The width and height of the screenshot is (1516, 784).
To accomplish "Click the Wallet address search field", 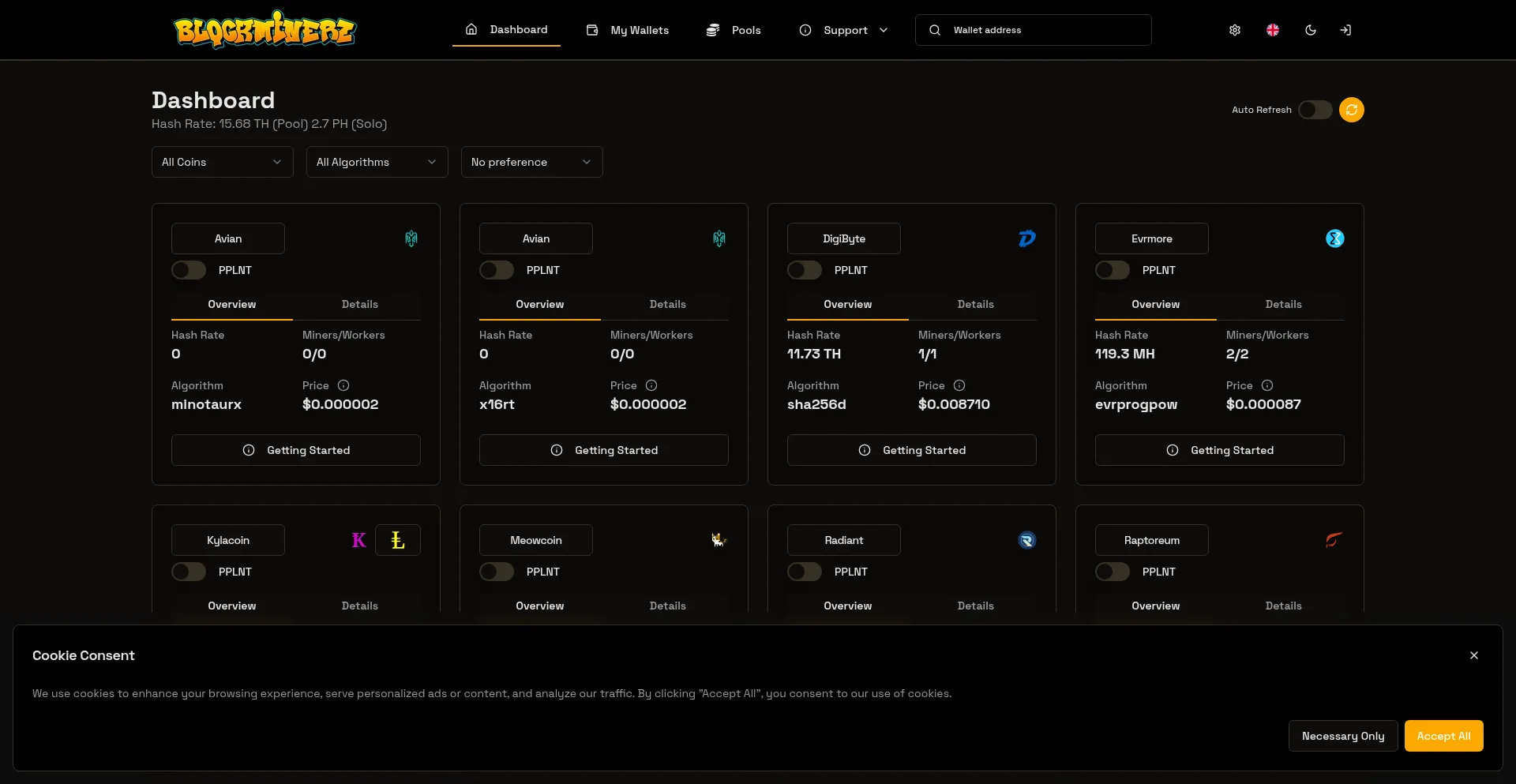I will (1034, 30).
